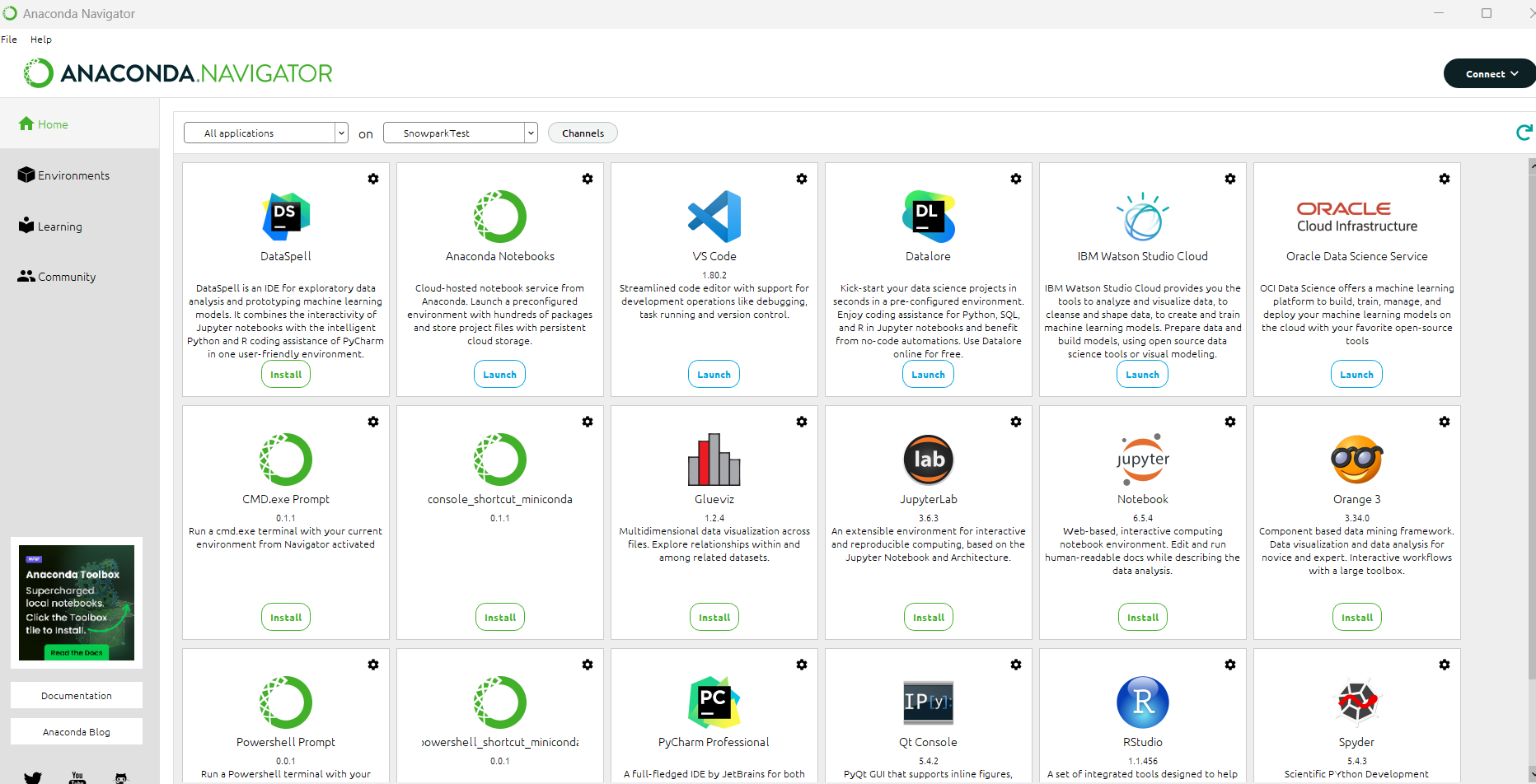Click the VS Code logo icon
The image size is (1536, 784).
[x=714, y=217]
